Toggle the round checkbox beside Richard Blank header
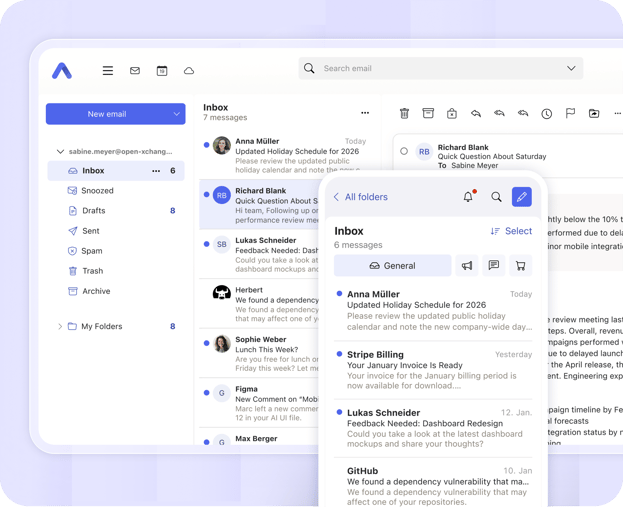Viewport: 623px width, 507px height. pyautogui.click(x=404, y=151)
